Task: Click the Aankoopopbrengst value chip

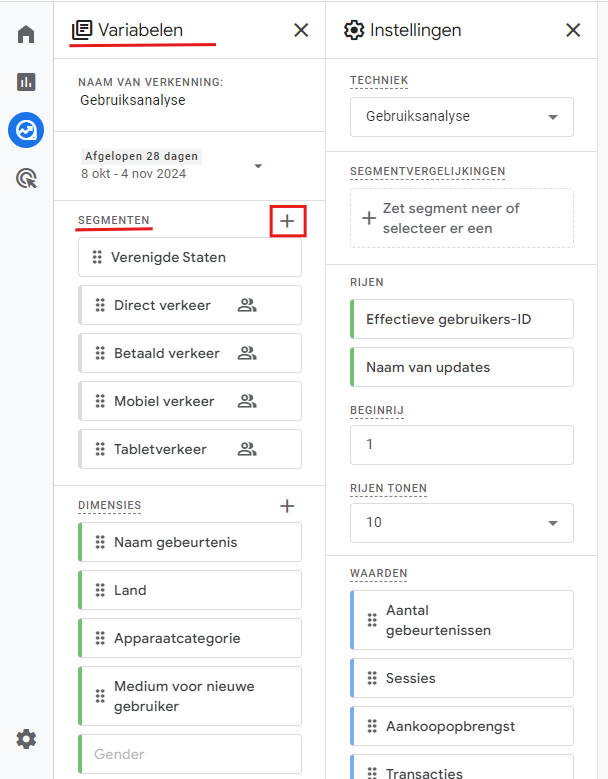Action: click(x=462, y=726)
